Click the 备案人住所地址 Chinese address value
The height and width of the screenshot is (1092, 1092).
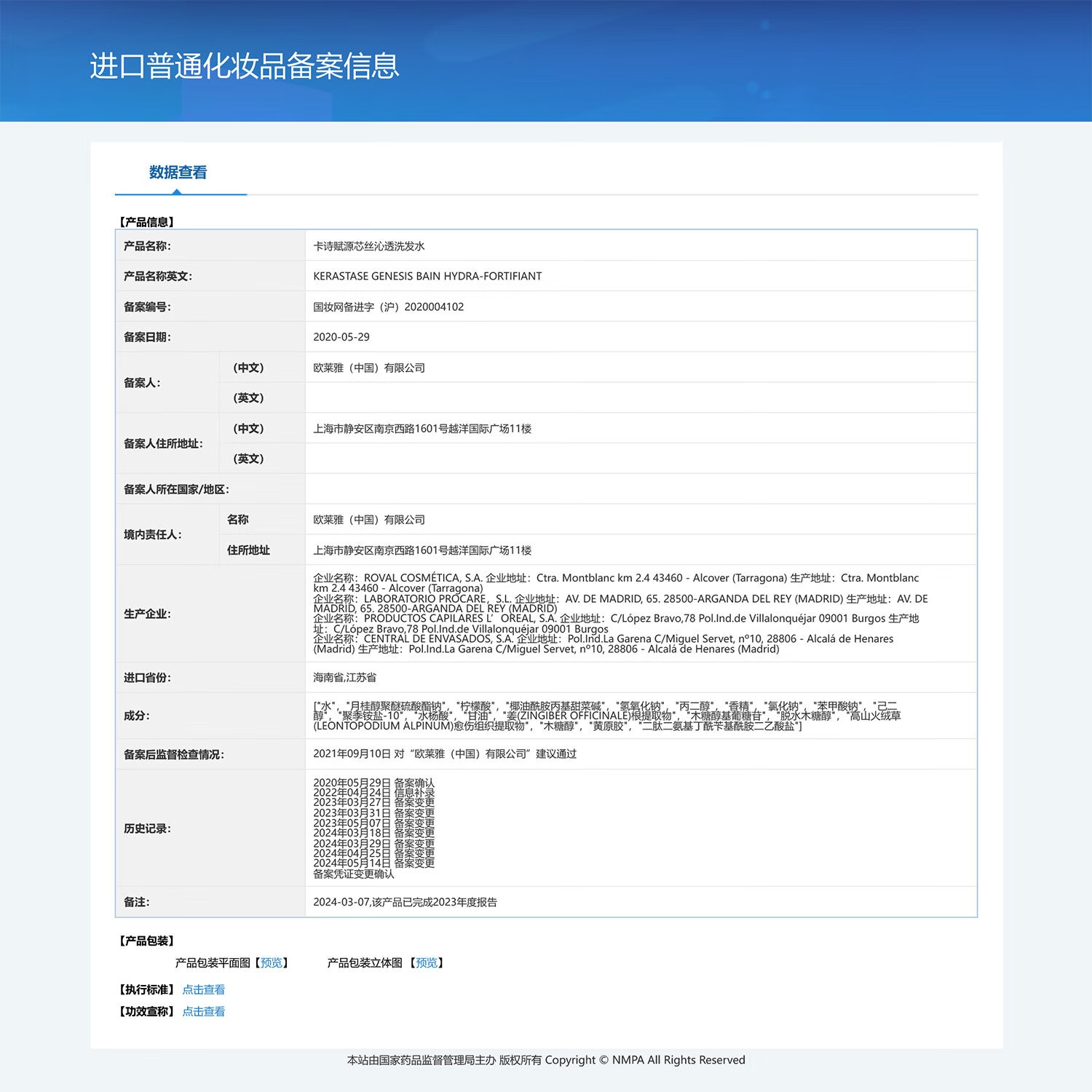pos(422,429)
